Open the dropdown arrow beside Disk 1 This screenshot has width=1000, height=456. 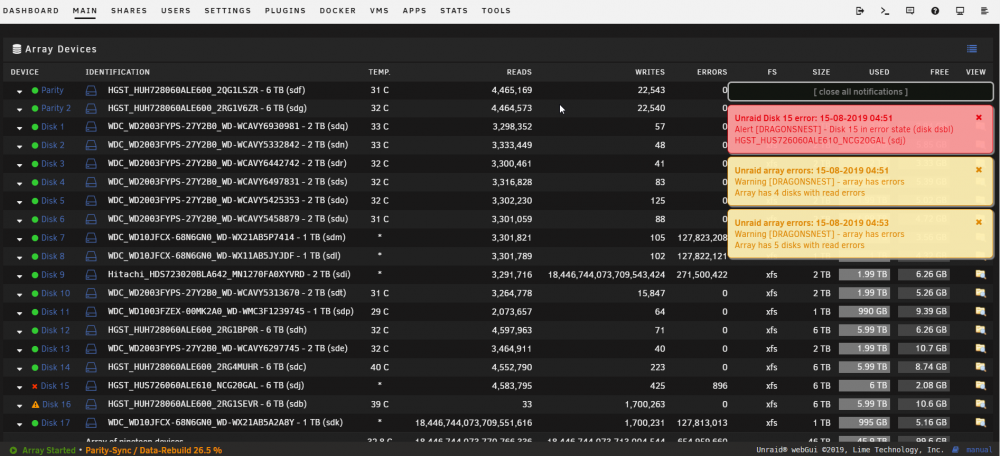19,128
